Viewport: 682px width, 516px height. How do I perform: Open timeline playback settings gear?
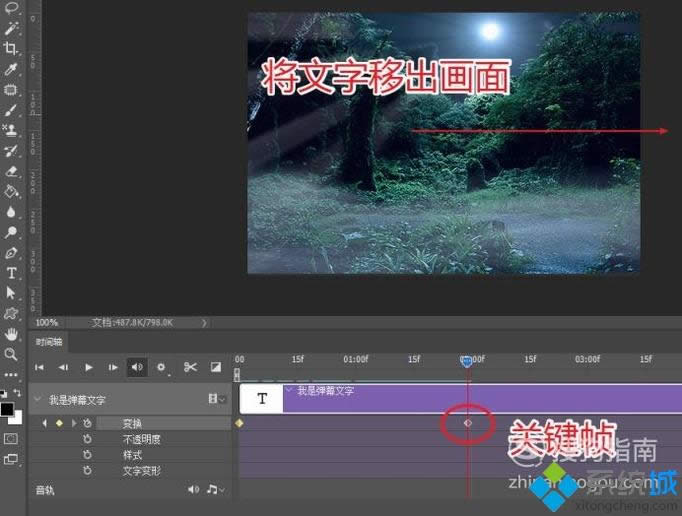click(161, 367)
